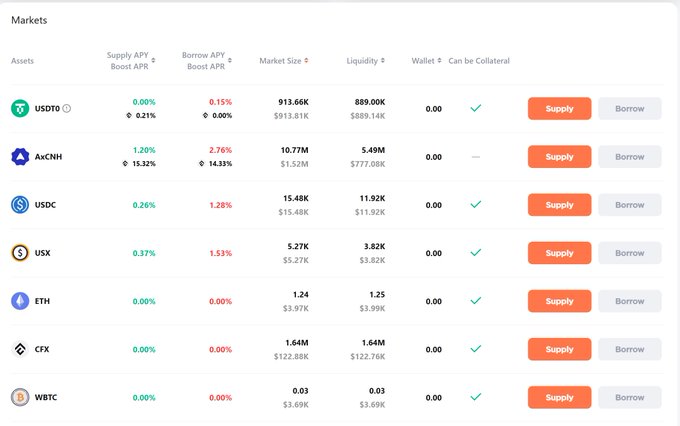680x426 pixels.
Task: Click the USX token icon
Action: tap(20, 253)
